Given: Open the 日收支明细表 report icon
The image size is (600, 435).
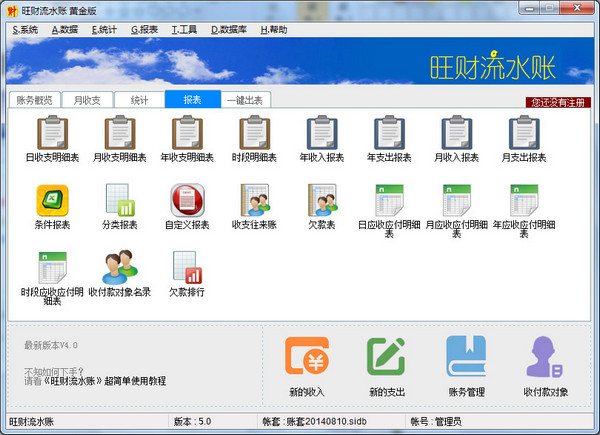Looking at the screenshot, I should click(52, 132).
